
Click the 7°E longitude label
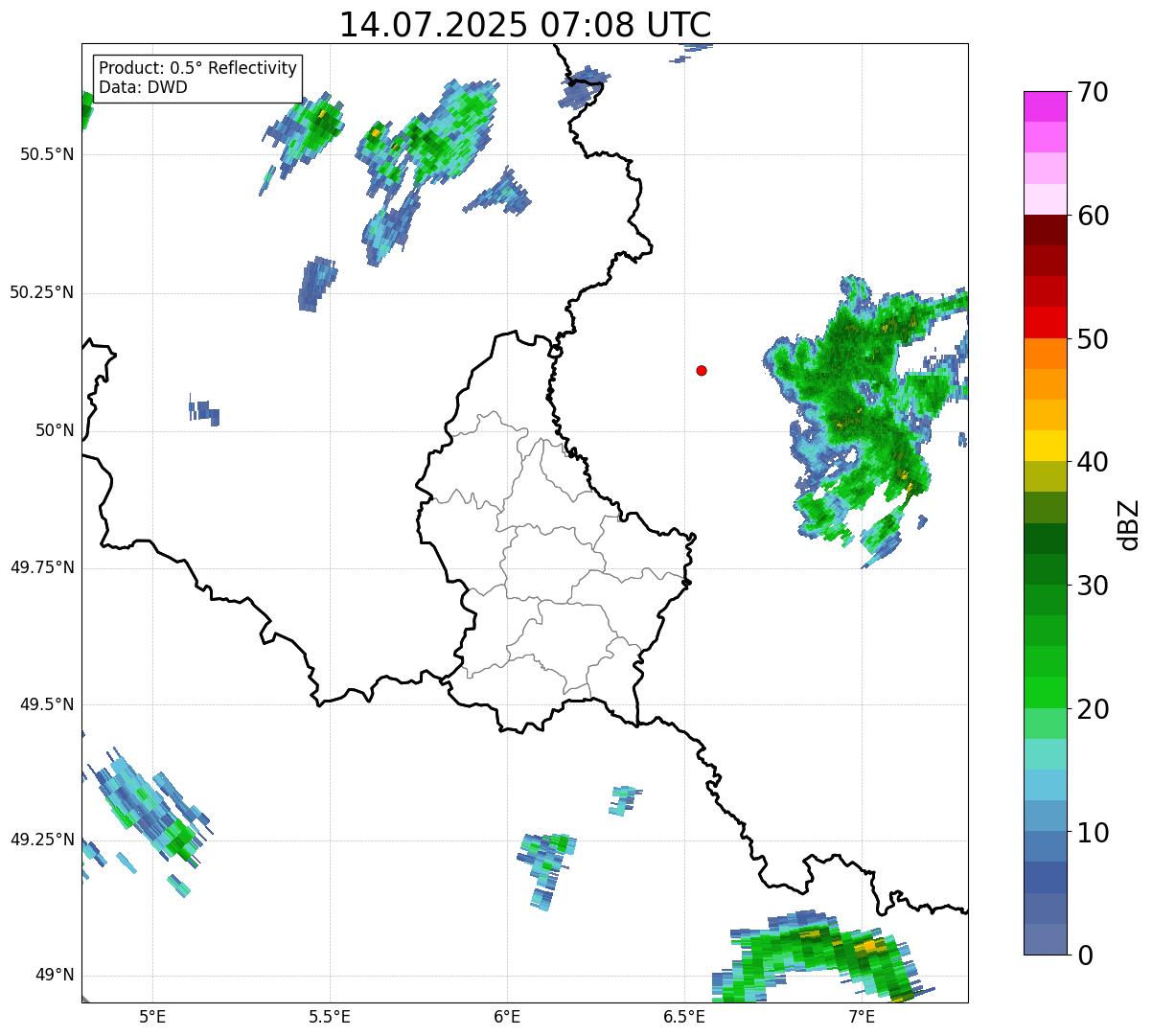862,1016
